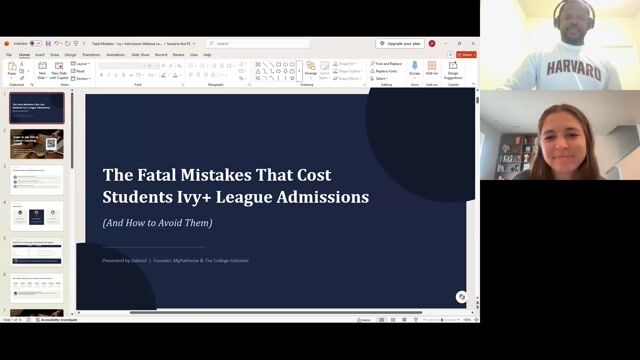The image size is (640, 360).
Task: Open the Design tab
Action: click(x=70, y=55)
